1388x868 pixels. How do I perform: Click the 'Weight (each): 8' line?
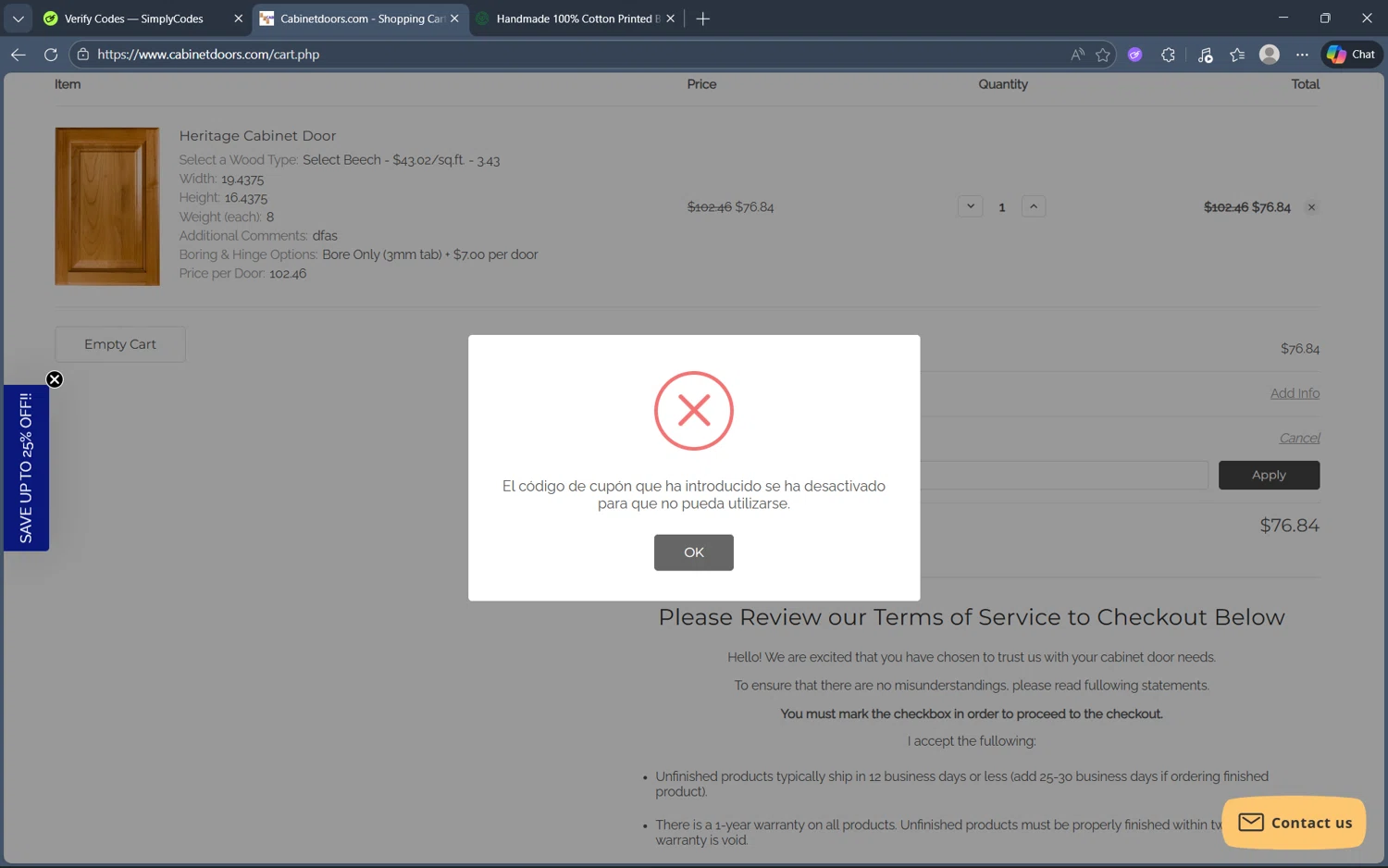pos(227,217)
